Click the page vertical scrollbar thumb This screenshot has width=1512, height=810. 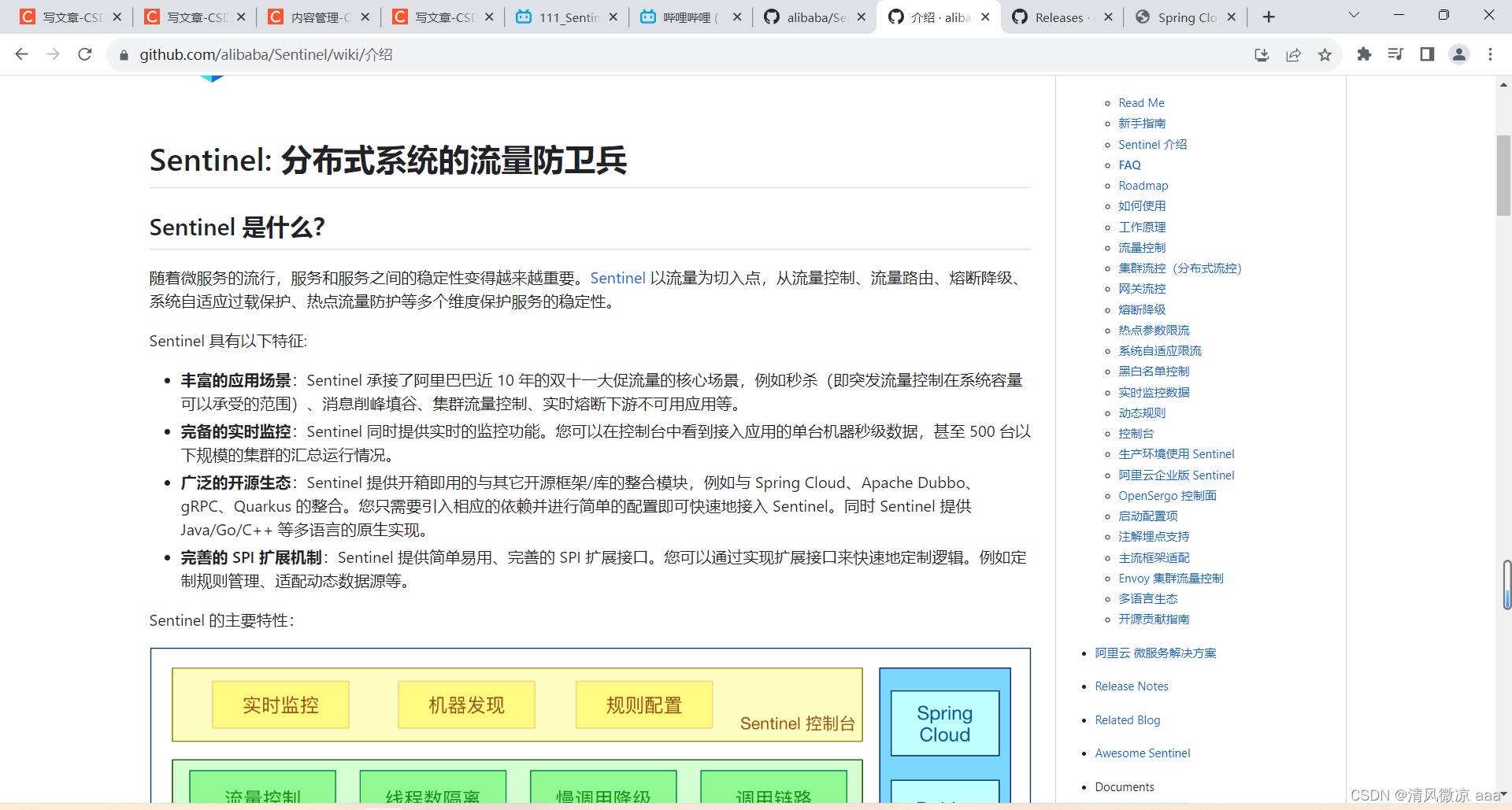pos(1503,176)
